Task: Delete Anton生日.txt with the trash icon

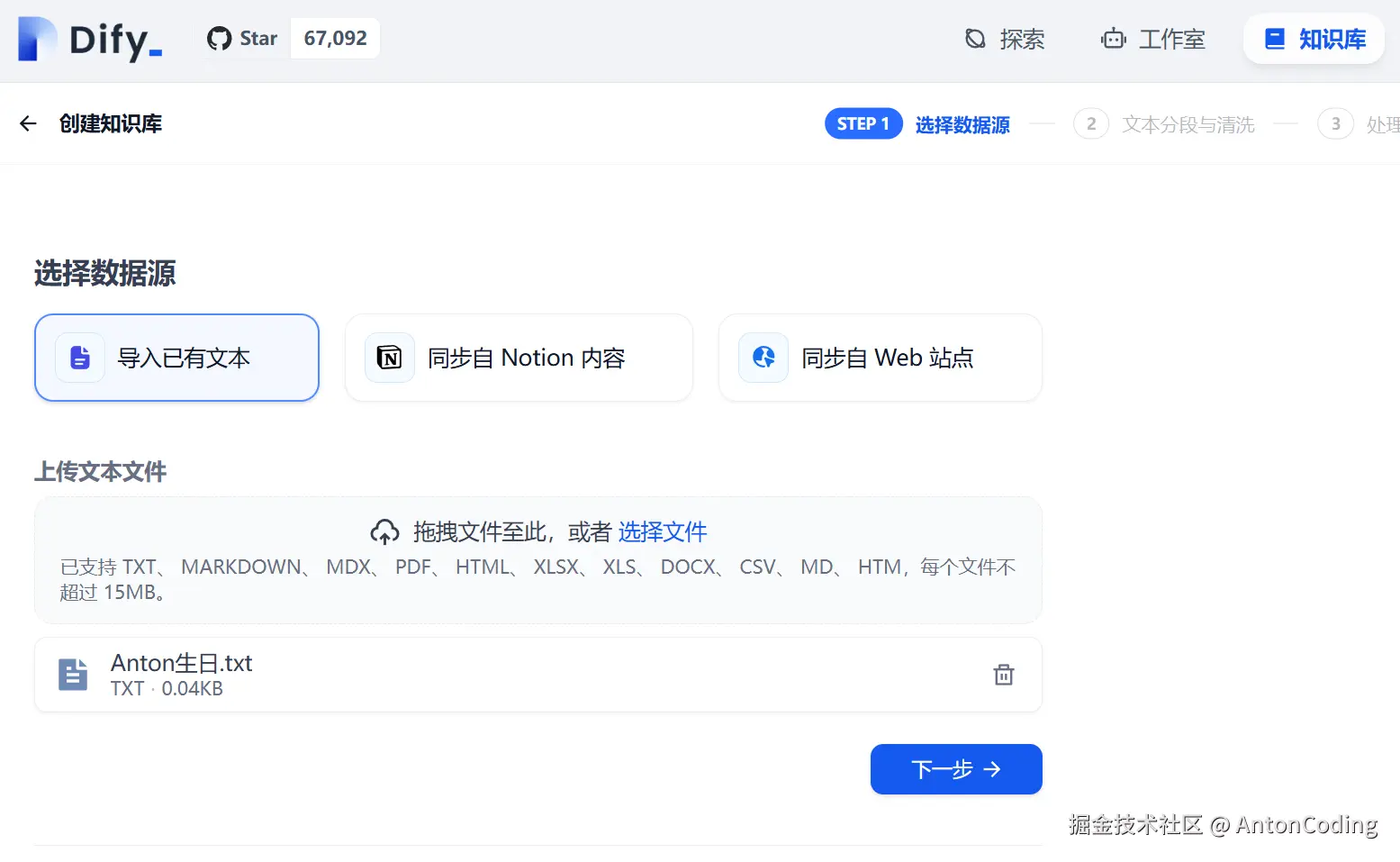Action: coord(1004,675)
